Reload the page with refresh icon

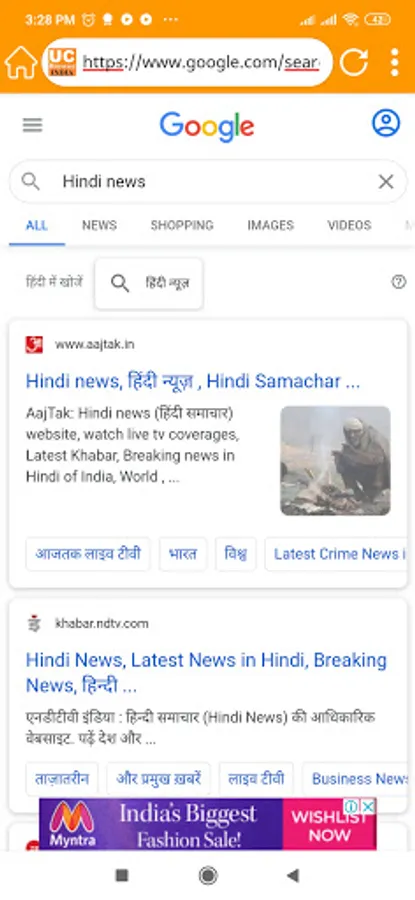(x=354, y=62)
